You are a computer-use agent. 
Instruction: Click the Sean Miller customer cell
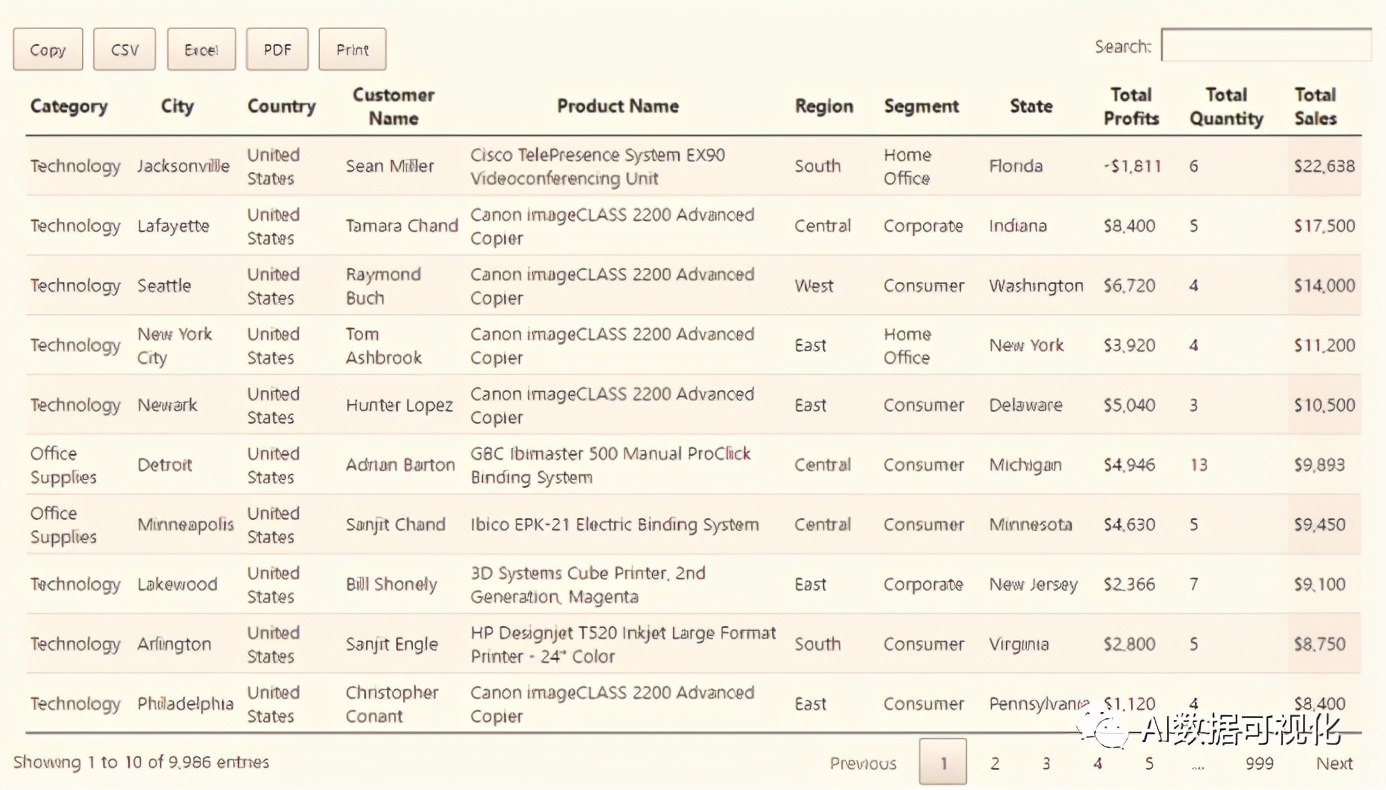390,167
